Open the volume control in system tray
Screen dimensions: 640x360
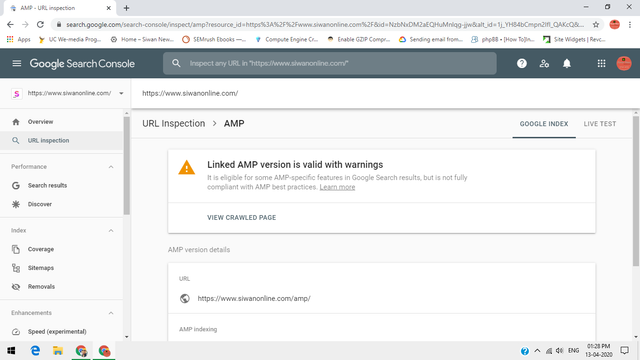click(559, 351)
